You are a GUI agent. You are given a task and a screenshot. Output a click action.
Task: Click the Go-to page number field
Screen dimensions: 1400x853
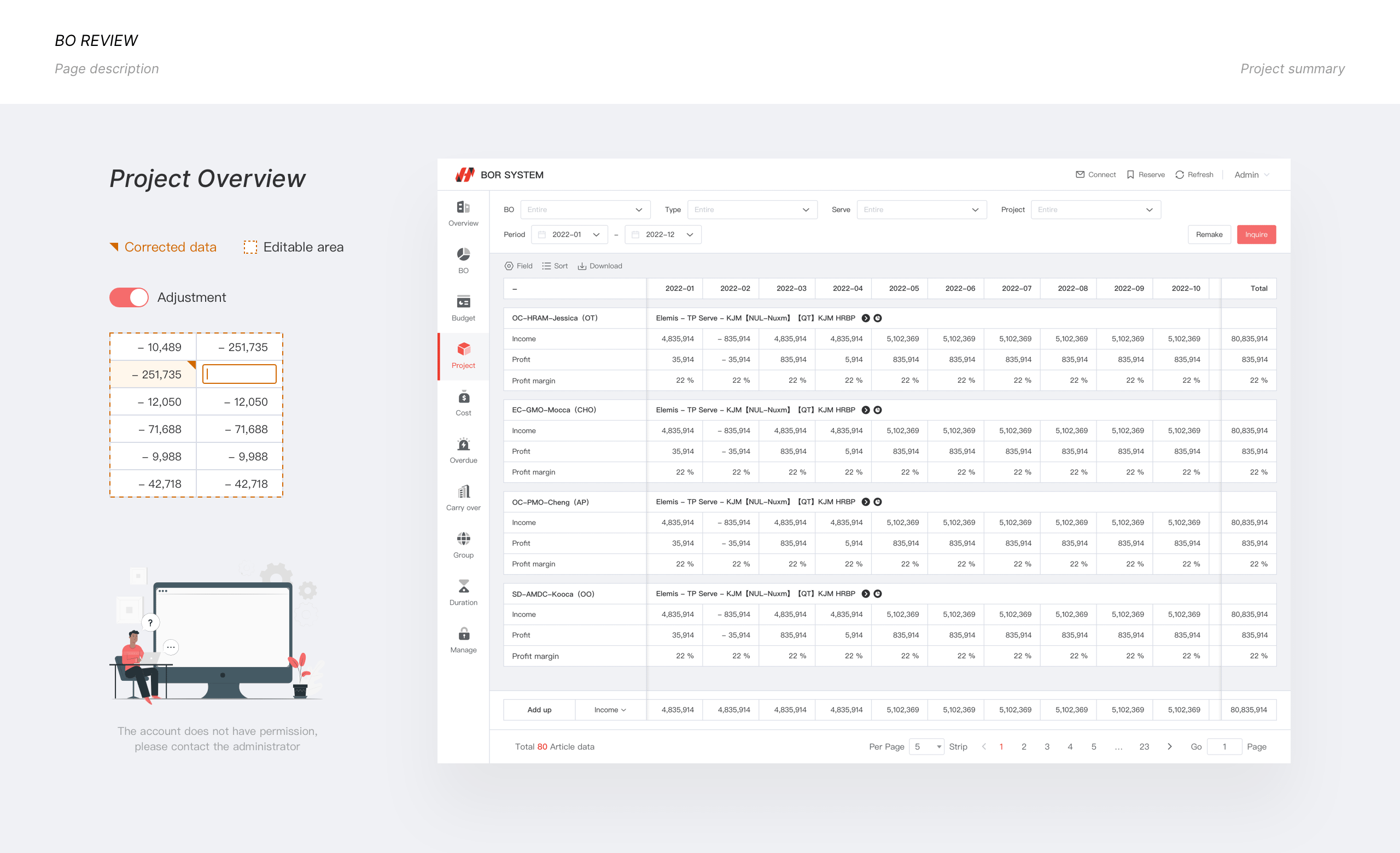(x=1224, y=746)
